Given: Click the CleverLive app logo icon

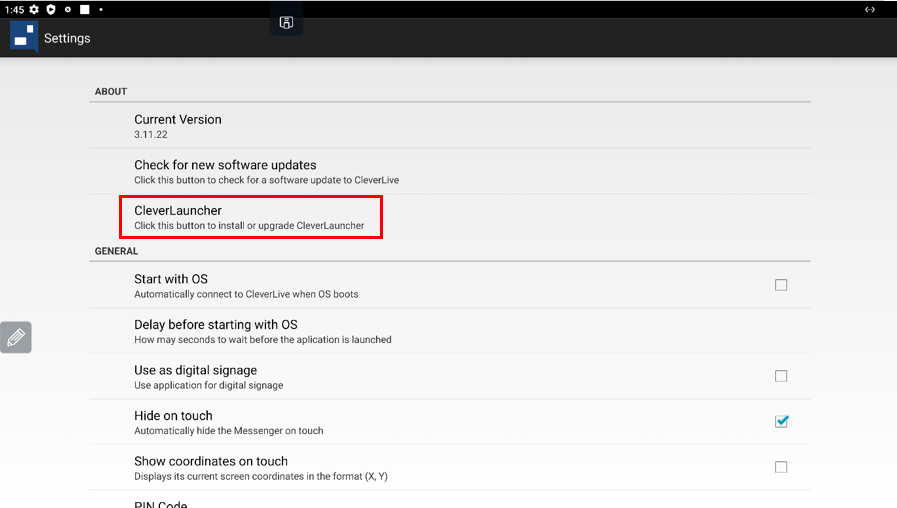Looking at the screenshot, I should [x=24, y=38].
